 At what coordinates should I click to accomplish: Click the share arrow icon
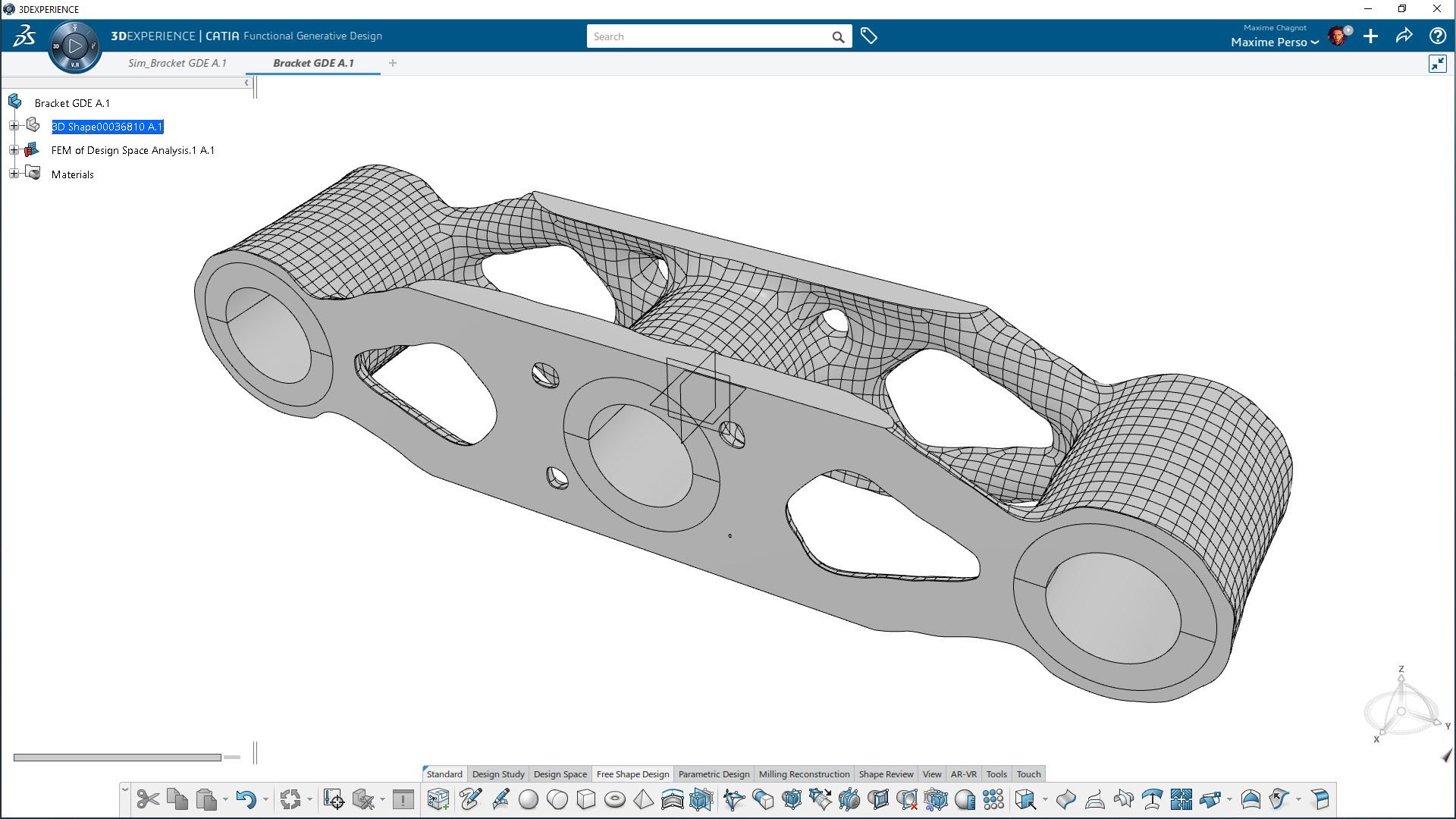point(1404,36)
